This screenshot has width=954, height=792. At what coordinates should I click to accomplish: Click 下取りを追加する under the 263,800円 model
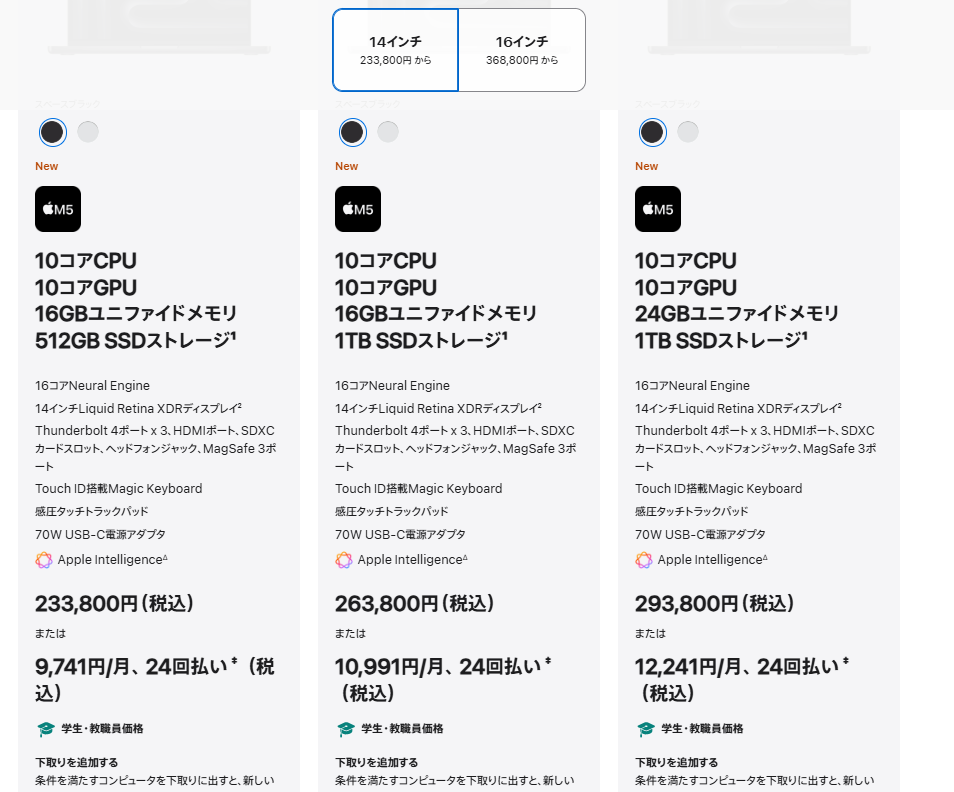pyautogui.click(x=377, y=762)
